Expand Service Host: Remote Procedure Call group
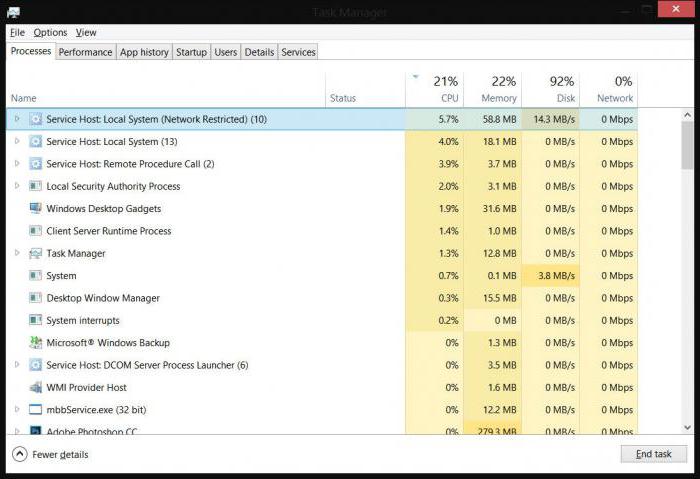This screenshot has height=479, width=700. pos(17,163)
